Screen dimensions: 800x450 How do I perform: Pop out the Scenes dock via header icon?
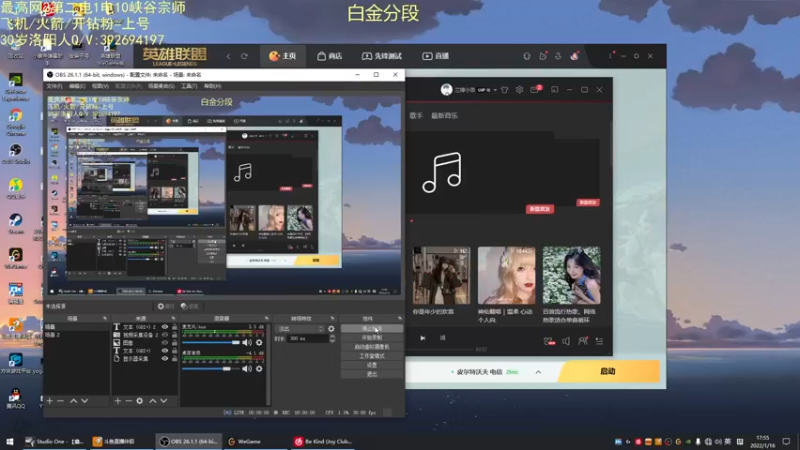(105, 318)
